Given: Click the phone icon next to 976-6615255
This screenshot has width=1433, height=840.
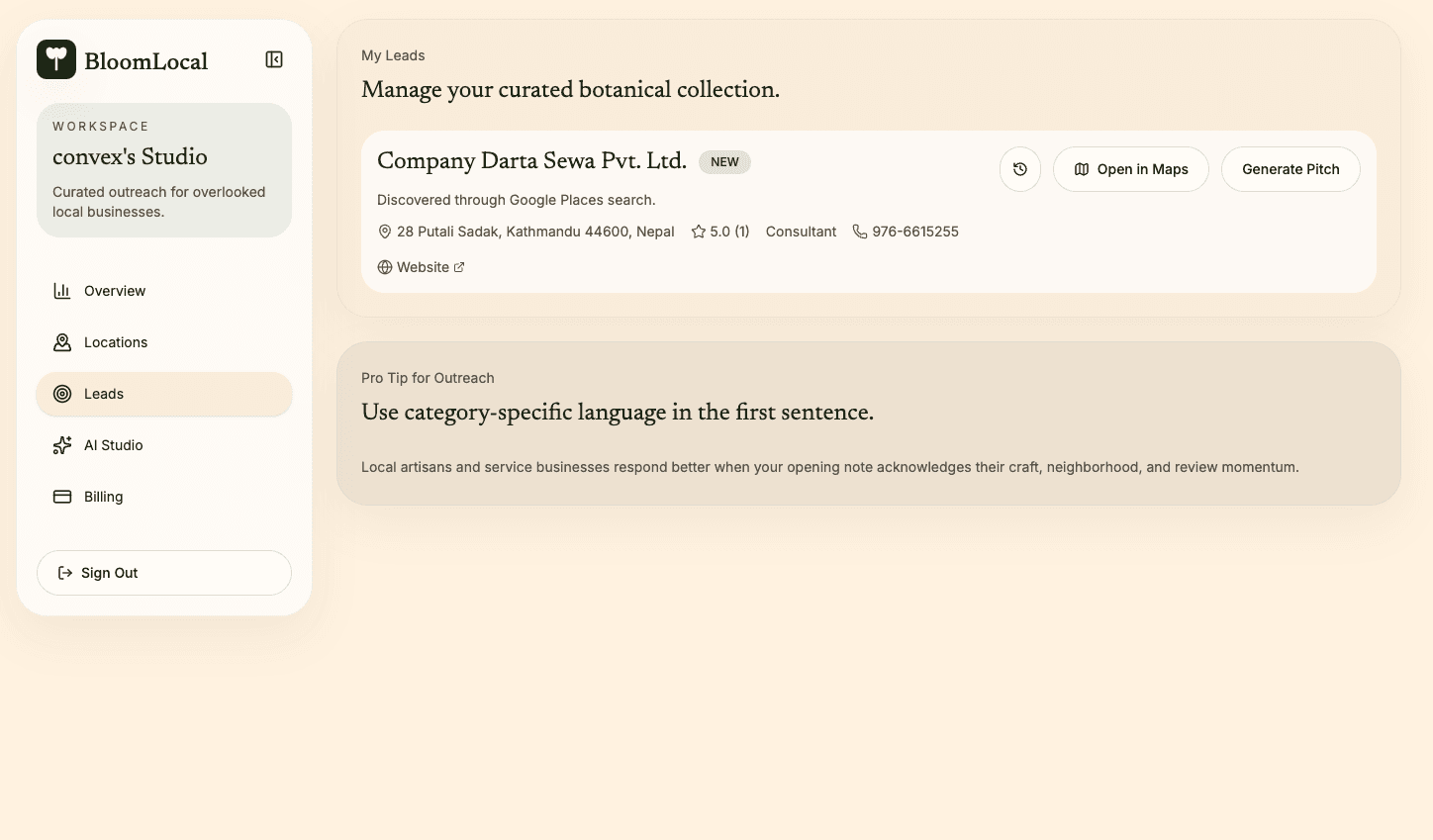Looking at the screenshot, I should coord(858,231).
